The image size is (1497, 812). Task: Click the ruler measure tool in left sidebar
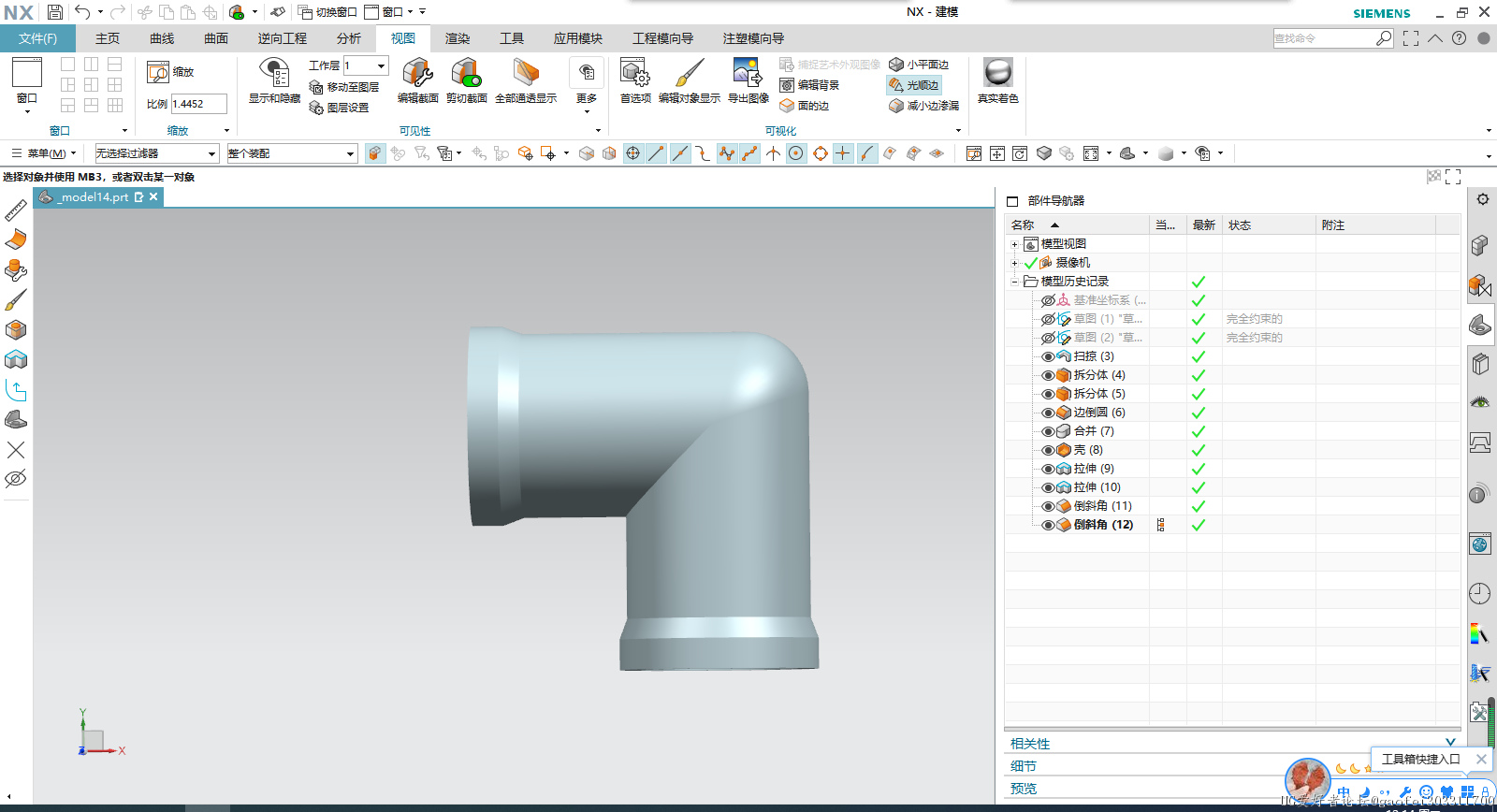pyautogui.click(x=16, y=210)
